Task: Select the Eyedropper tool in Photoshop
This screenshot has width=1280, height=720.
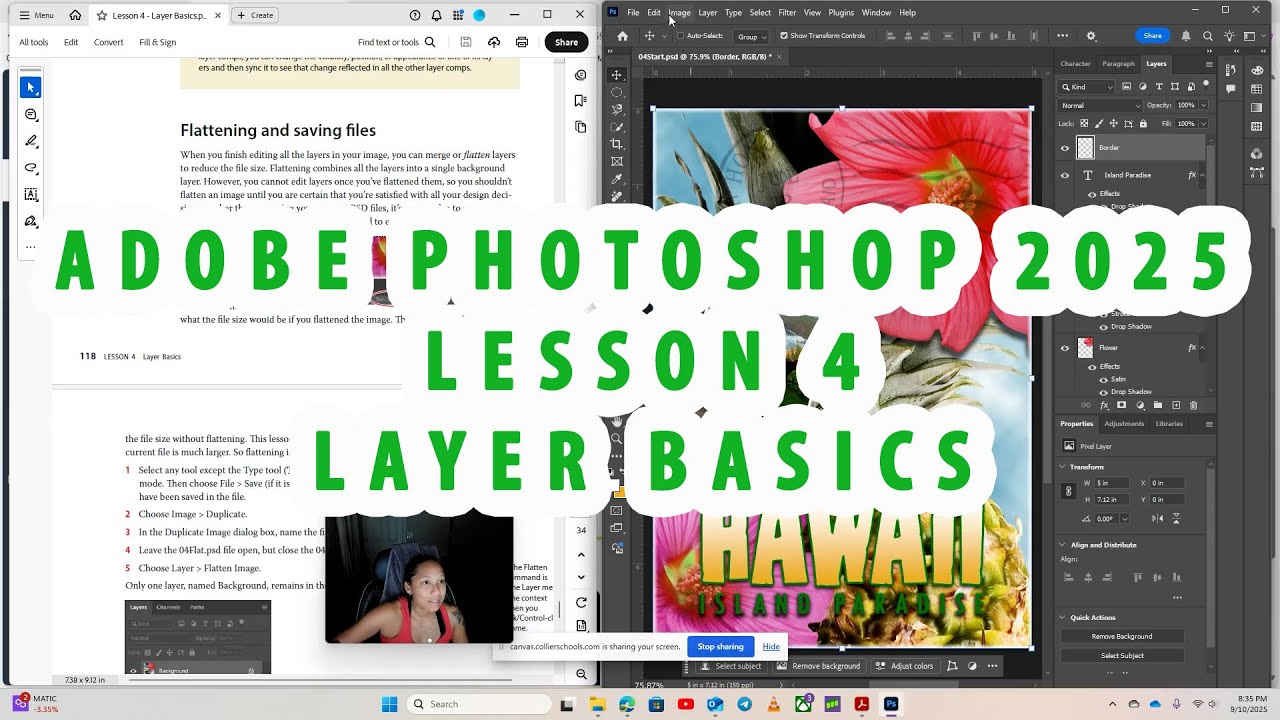Action: click(617, 179)
